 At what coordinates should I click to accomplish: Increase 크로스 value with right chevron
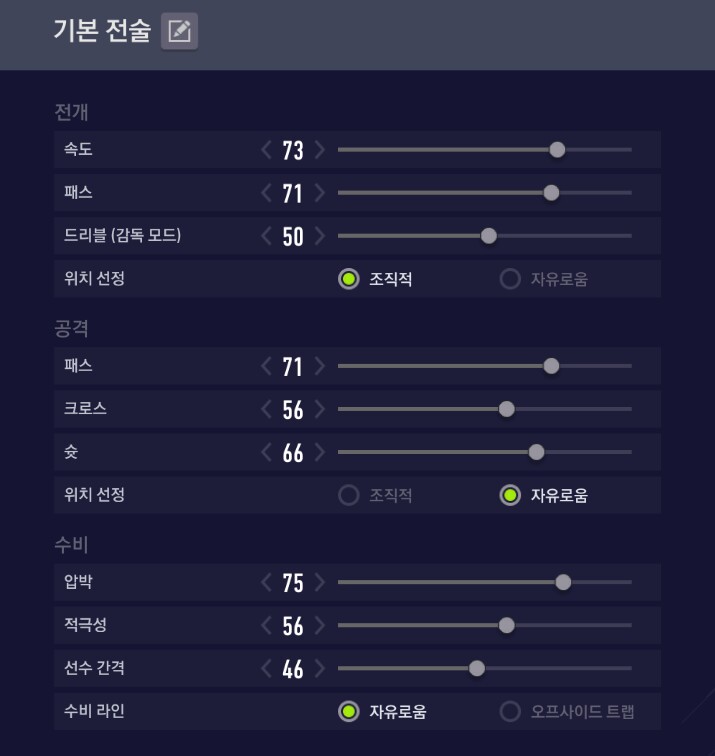[320, 409]
